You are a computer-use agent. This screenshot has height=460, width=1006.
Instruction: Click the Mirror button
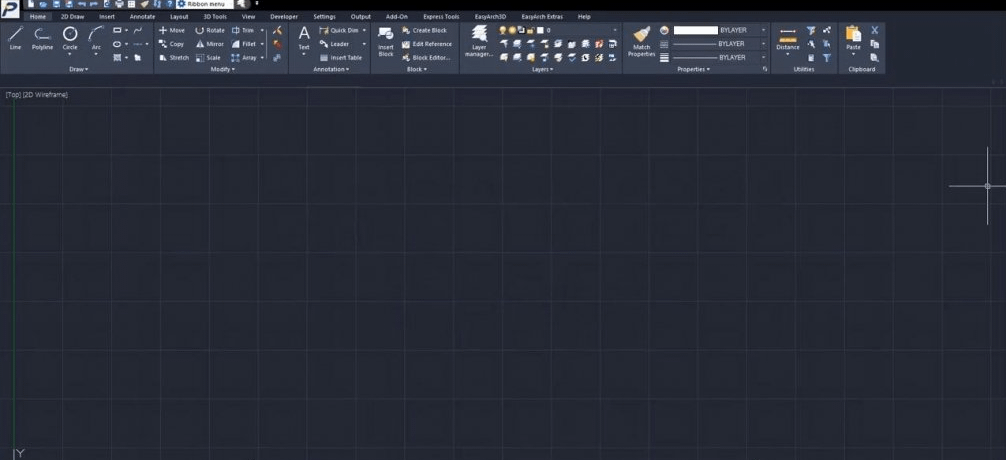209,44
